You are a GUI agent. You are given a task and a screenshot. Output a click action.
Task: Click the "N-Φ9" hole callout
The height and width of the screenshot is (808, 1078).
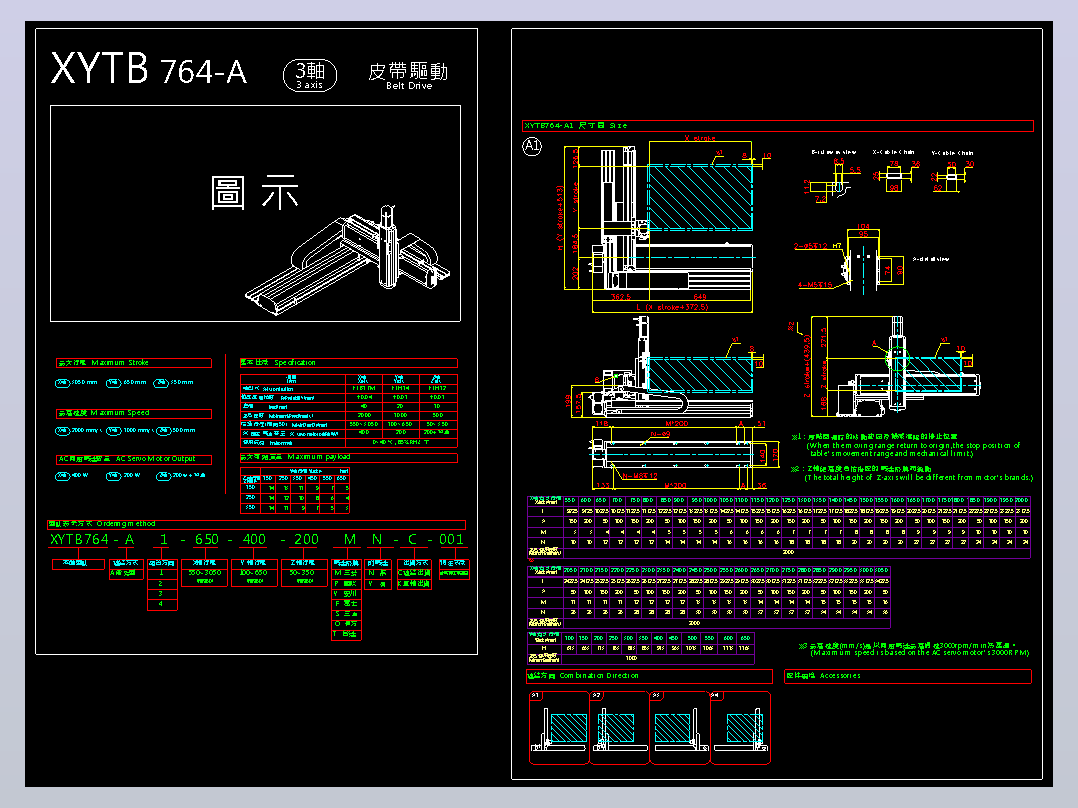(x=660, y=435)
